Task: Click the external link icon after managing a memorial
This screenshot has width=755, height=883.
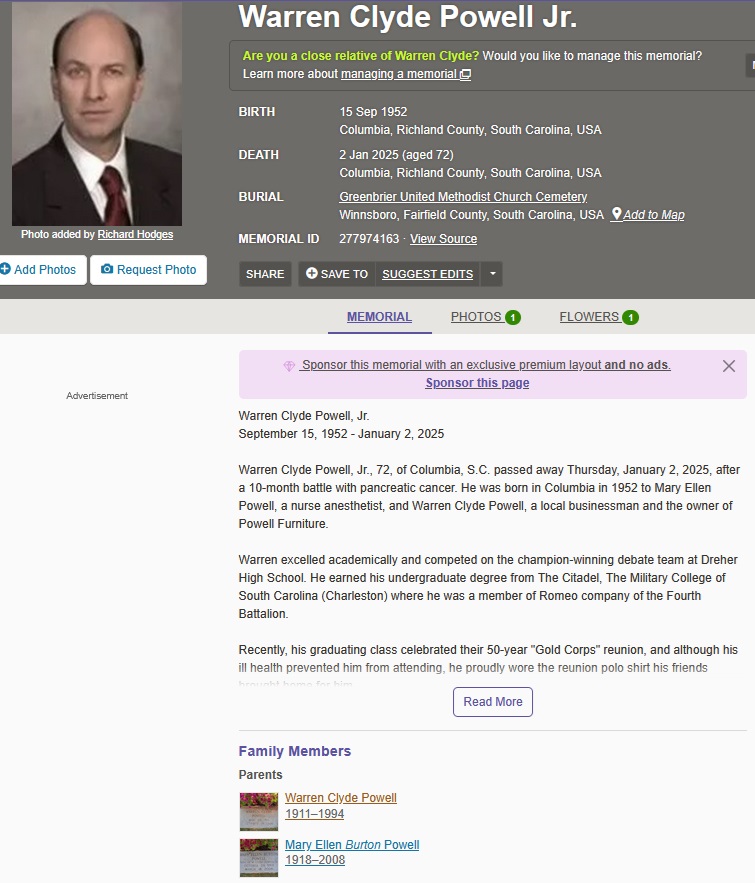Action: coord(466,74)
